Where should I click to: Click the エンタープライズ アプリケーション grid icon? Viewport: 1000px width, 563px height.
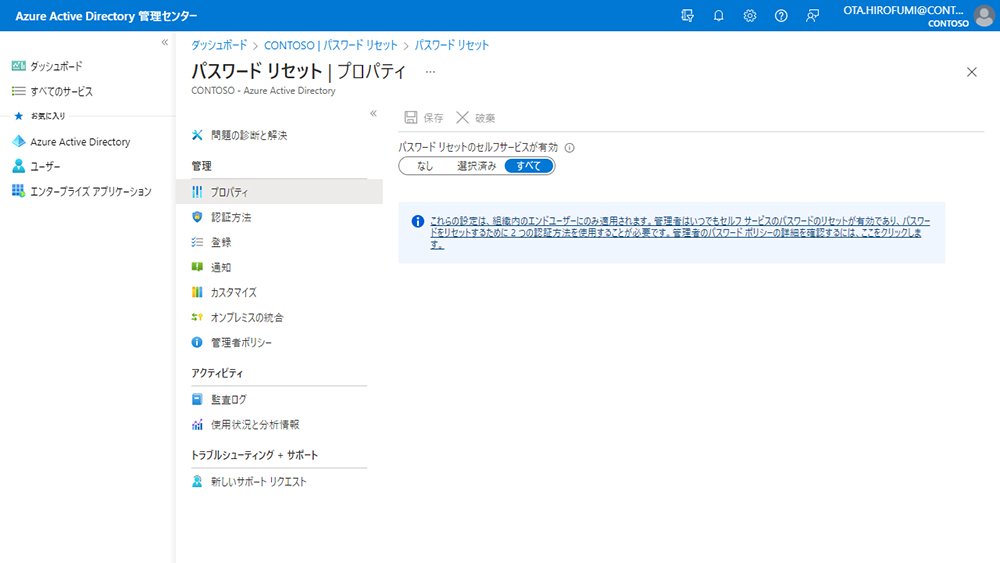click(x=18, y=191)
